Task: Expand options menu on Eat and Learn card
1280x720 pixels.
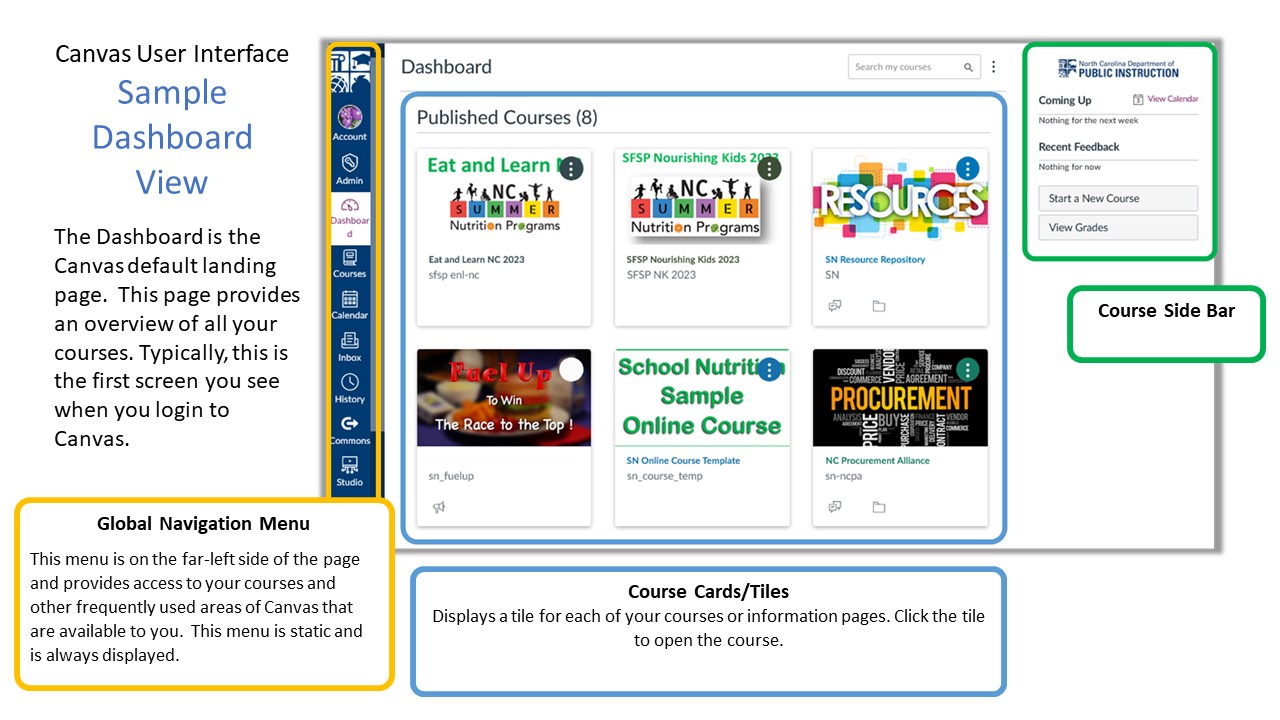Action: pyautogui.click(x=571, y=168)
